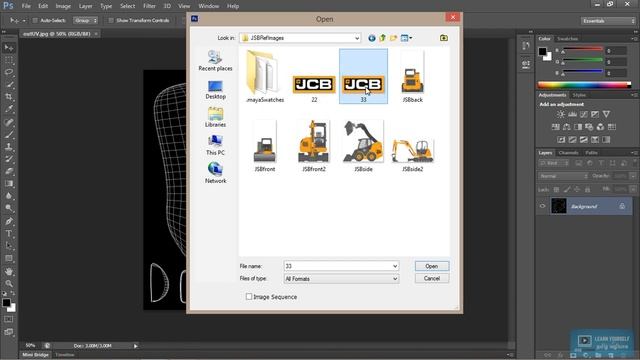The width and height of the screenshot is (640, 360).
Task: Click the Hue/Saturation adjustment icon
Action: coord(556,127)
